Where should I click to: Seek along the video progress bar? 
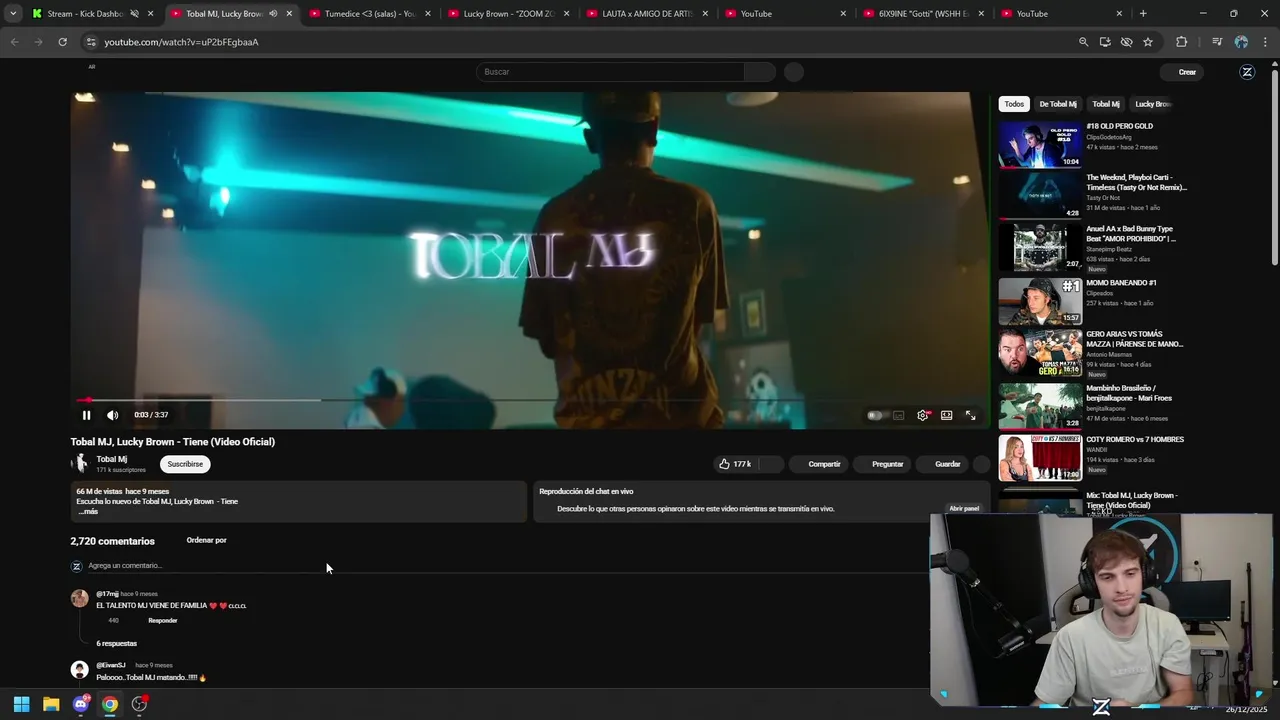(529, 400)
